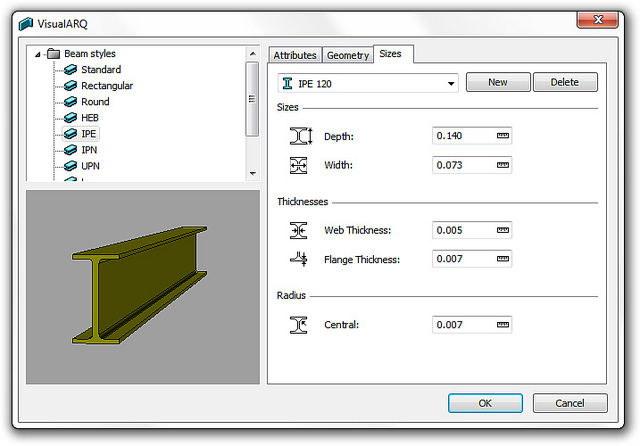Select the UPN beam style icon

tap(70, 166)
